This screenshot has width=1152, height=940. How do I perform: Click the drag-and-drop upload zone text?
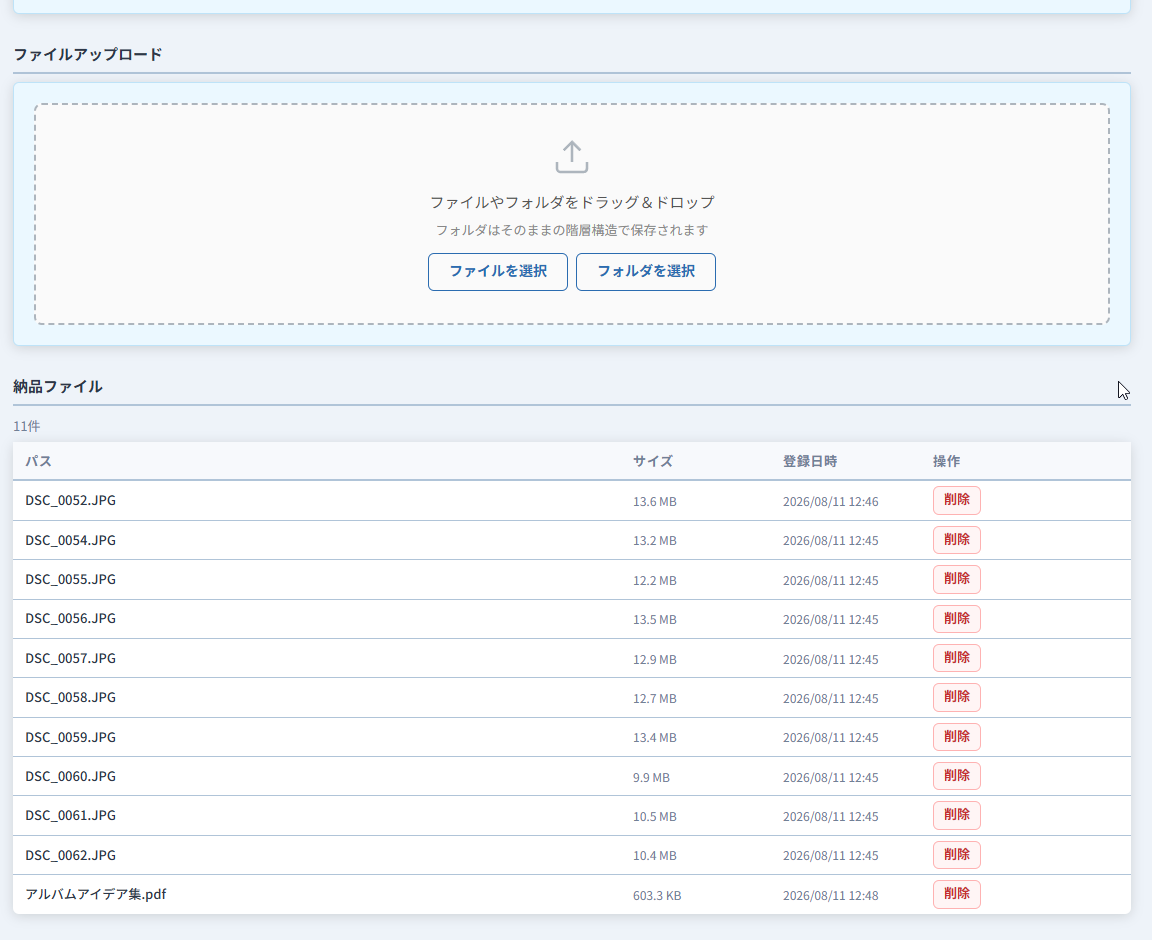[x=572, y=202]
